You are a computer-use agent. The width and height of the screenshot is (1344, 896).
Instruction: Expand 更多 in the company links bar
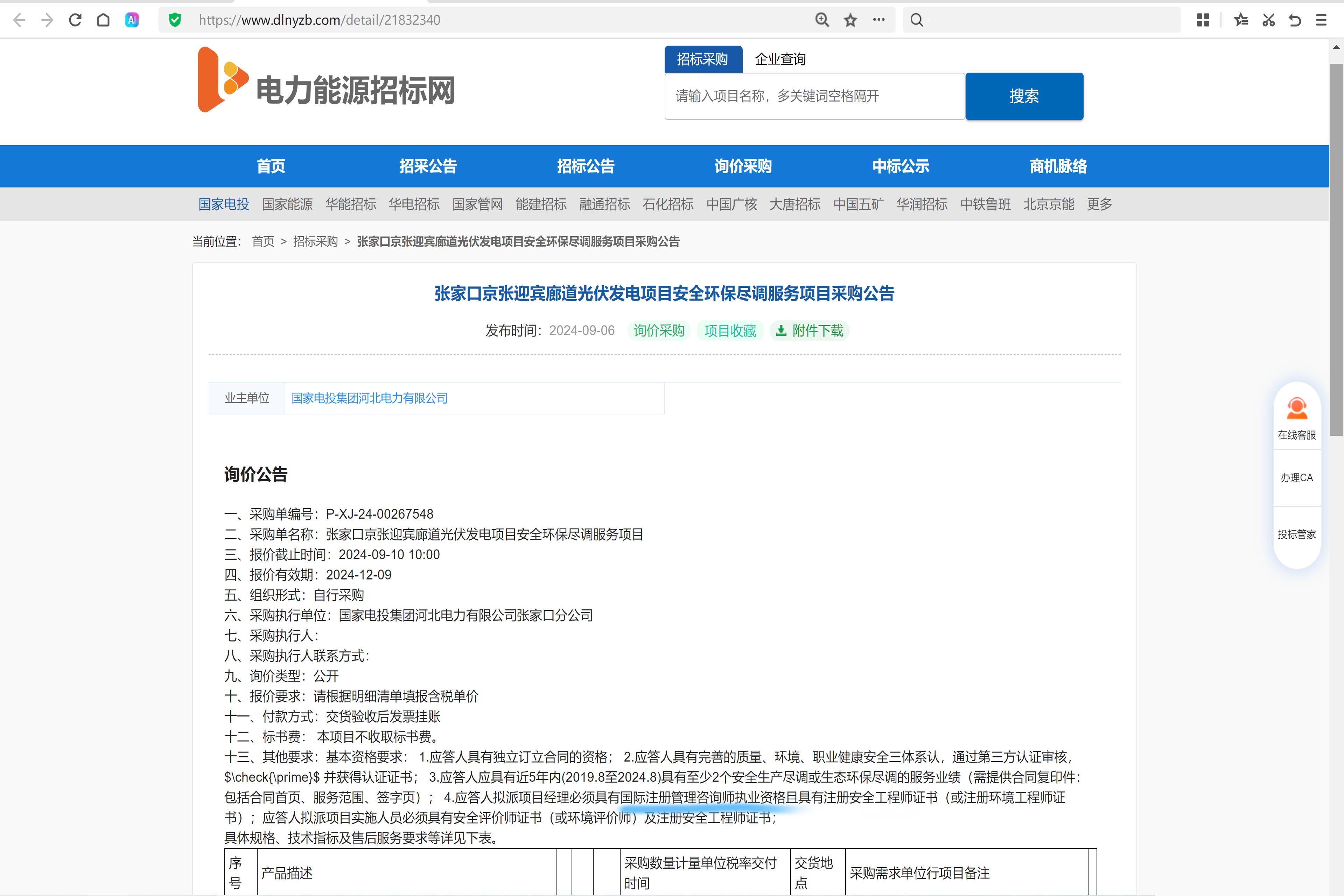(x=1099, y=204)
